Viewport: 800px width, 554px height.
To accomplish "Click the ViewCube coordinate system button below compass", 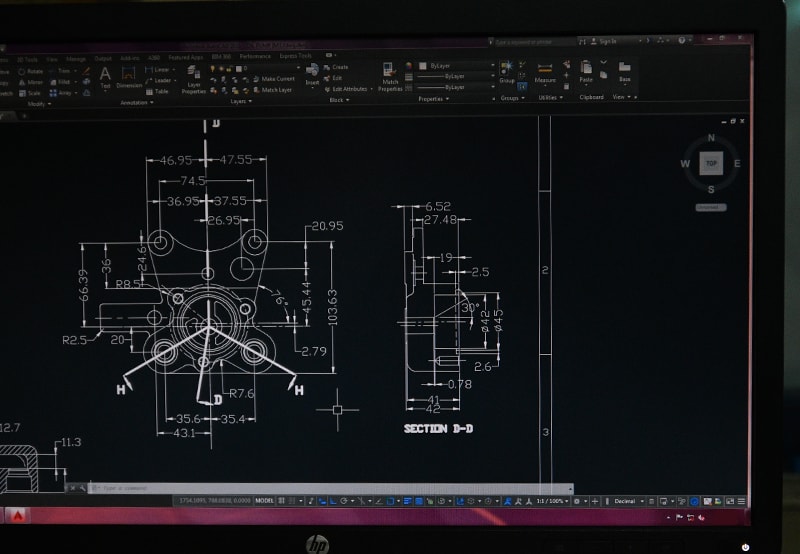I will point(711,208).
